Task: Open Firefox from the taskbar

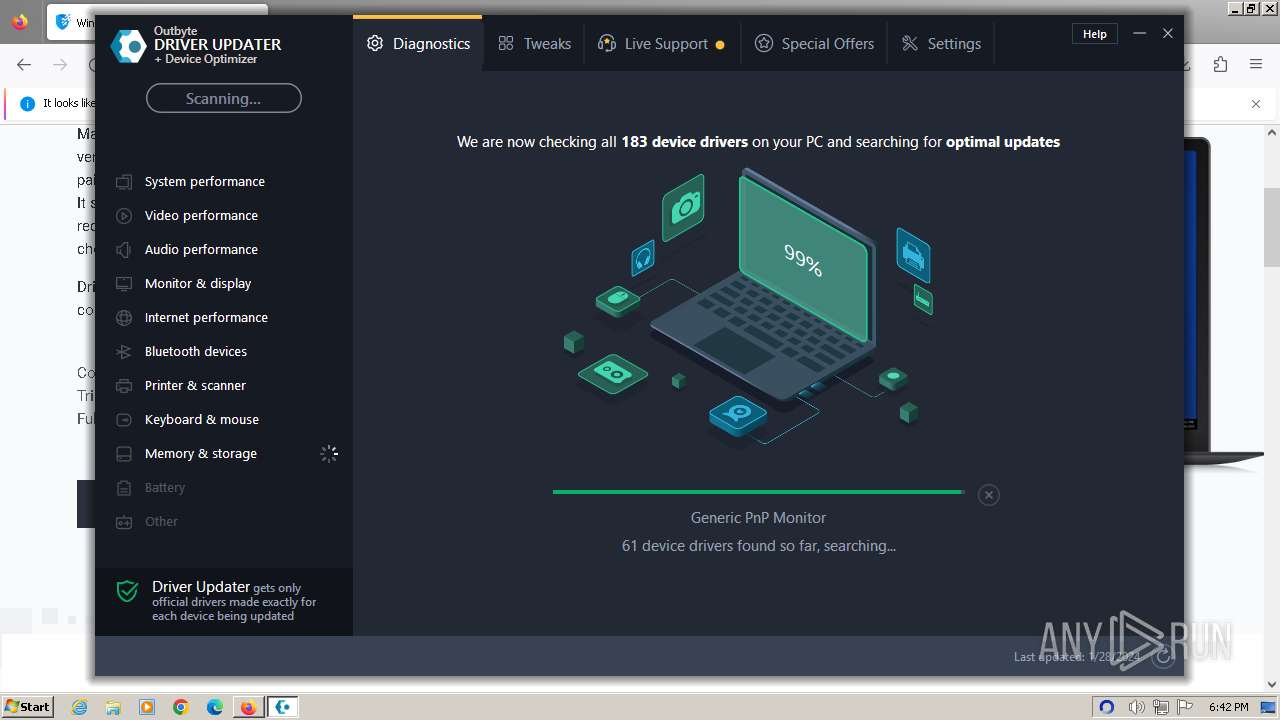Action: pyautogui.click(x=248, y=707)
